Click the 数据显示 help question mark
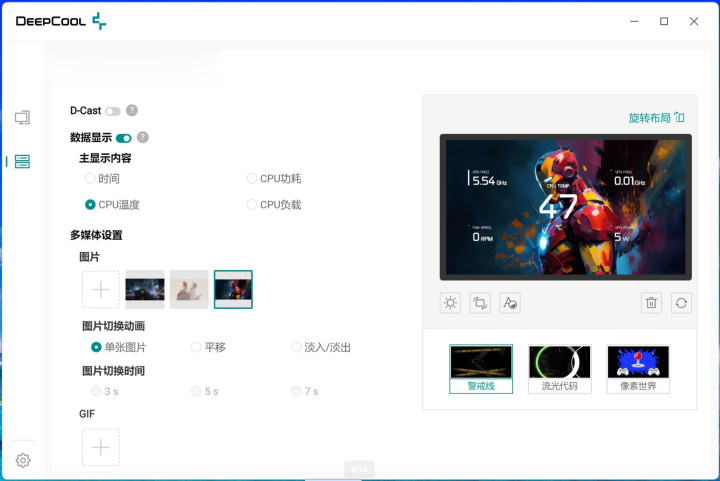Viewport: 720px width, 481px height. click(143, 137)
